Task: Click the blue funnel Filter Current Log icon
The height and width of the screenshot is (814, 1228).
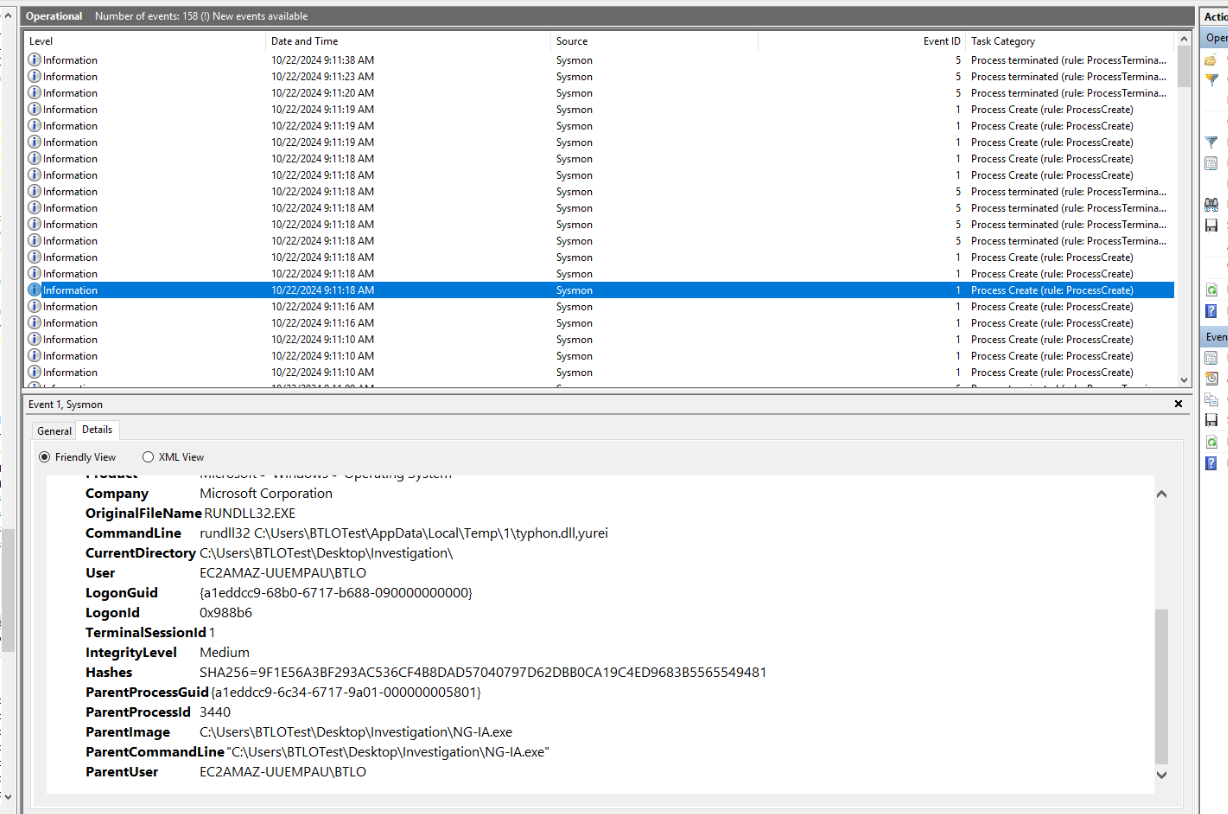Action: click(x=1211, y=142)
